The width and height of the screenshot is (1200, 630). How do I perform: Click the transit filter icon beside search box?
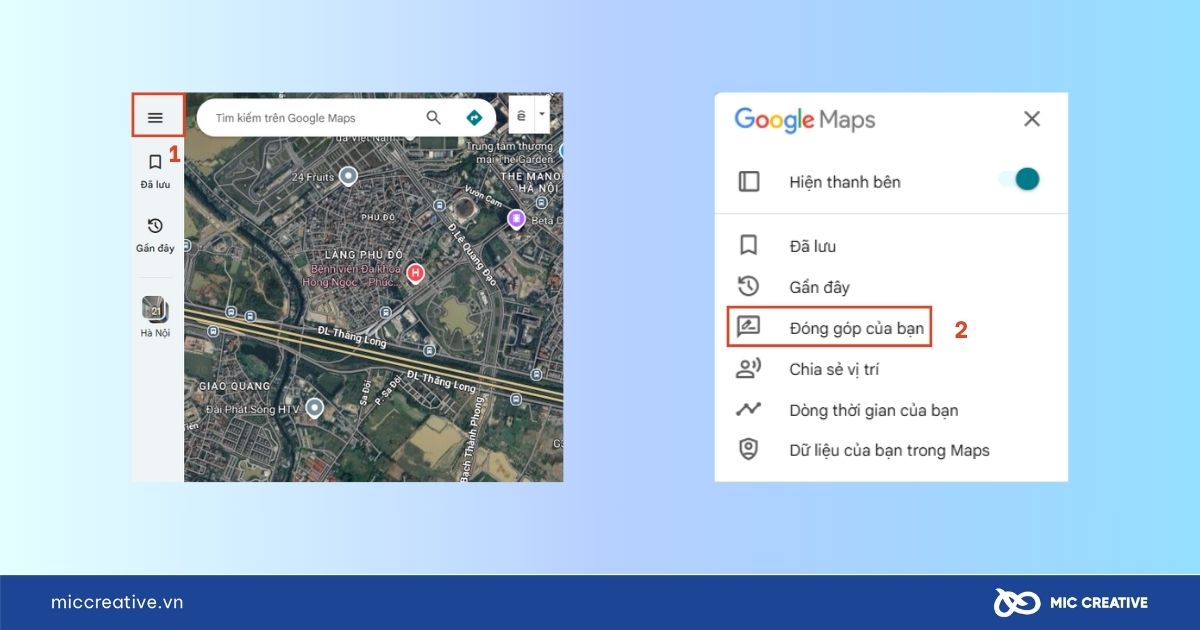(x=522, y=116)
